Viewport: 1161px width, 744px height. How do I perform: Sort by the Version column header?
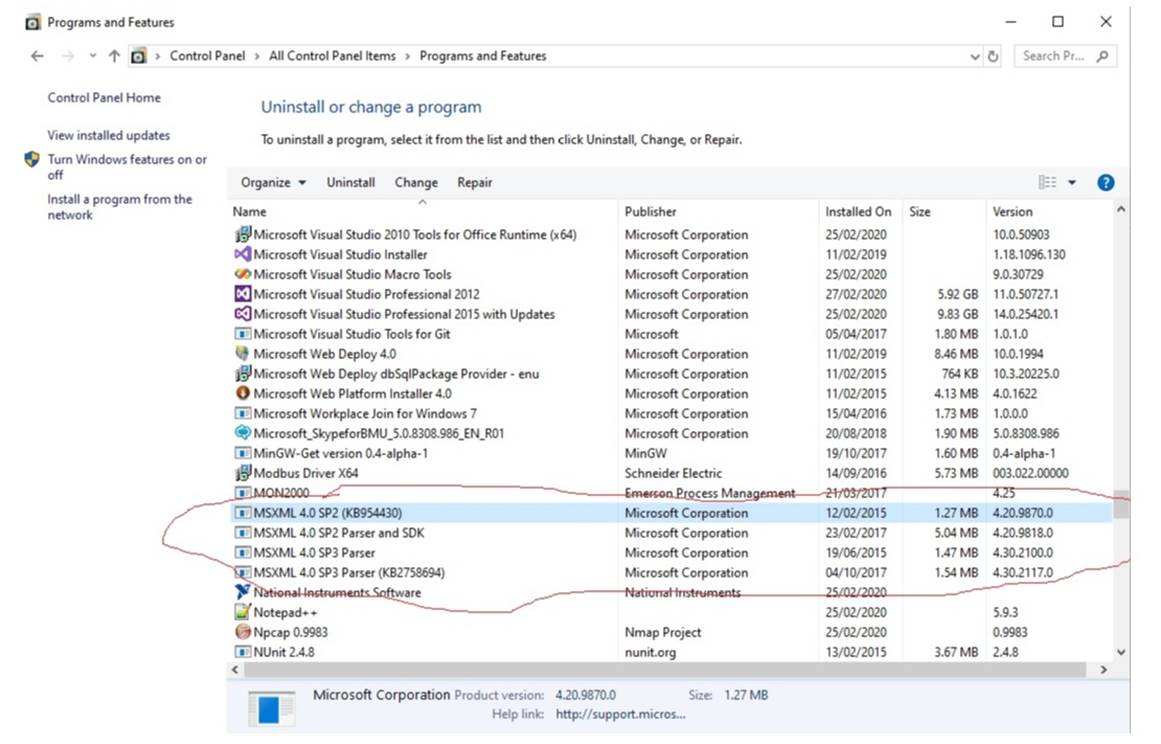click(x=1048, y=212)
